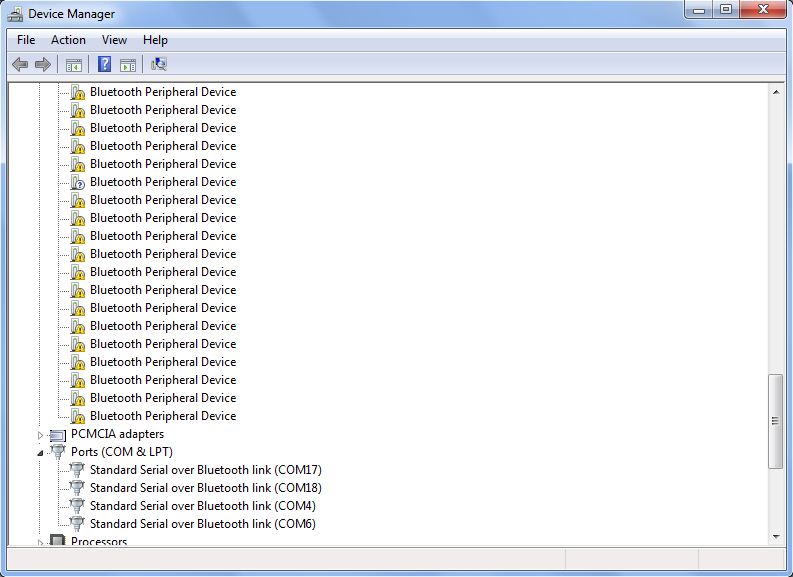Viewport: 793px width, 577px height.
Task: Click the Device Manager title bar icon
Action: coord(15,14)
